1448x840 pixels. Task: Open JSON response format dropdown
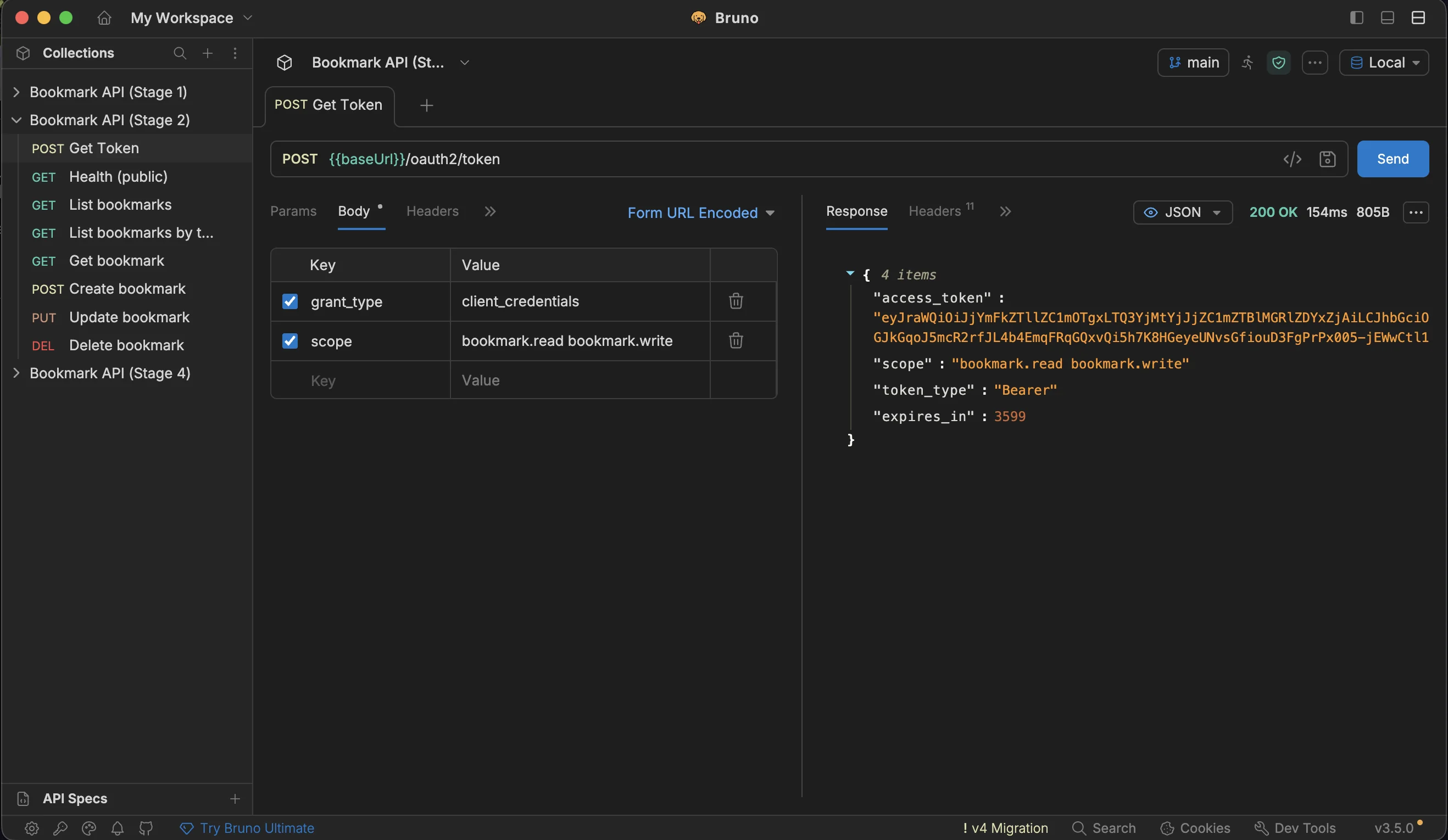click(1183, 212)
